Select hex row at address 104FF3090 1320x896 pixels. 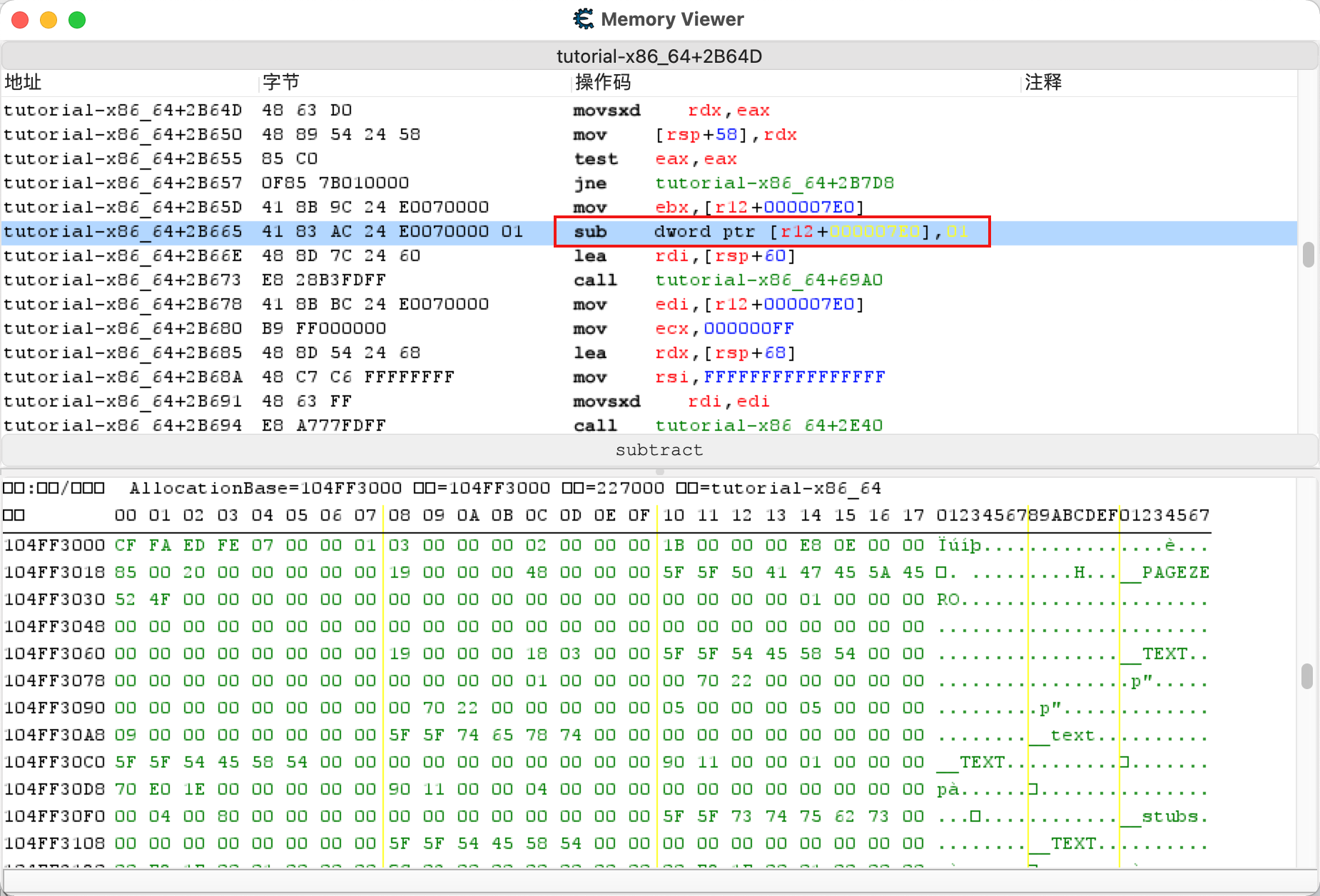click(x=606, y=708)
